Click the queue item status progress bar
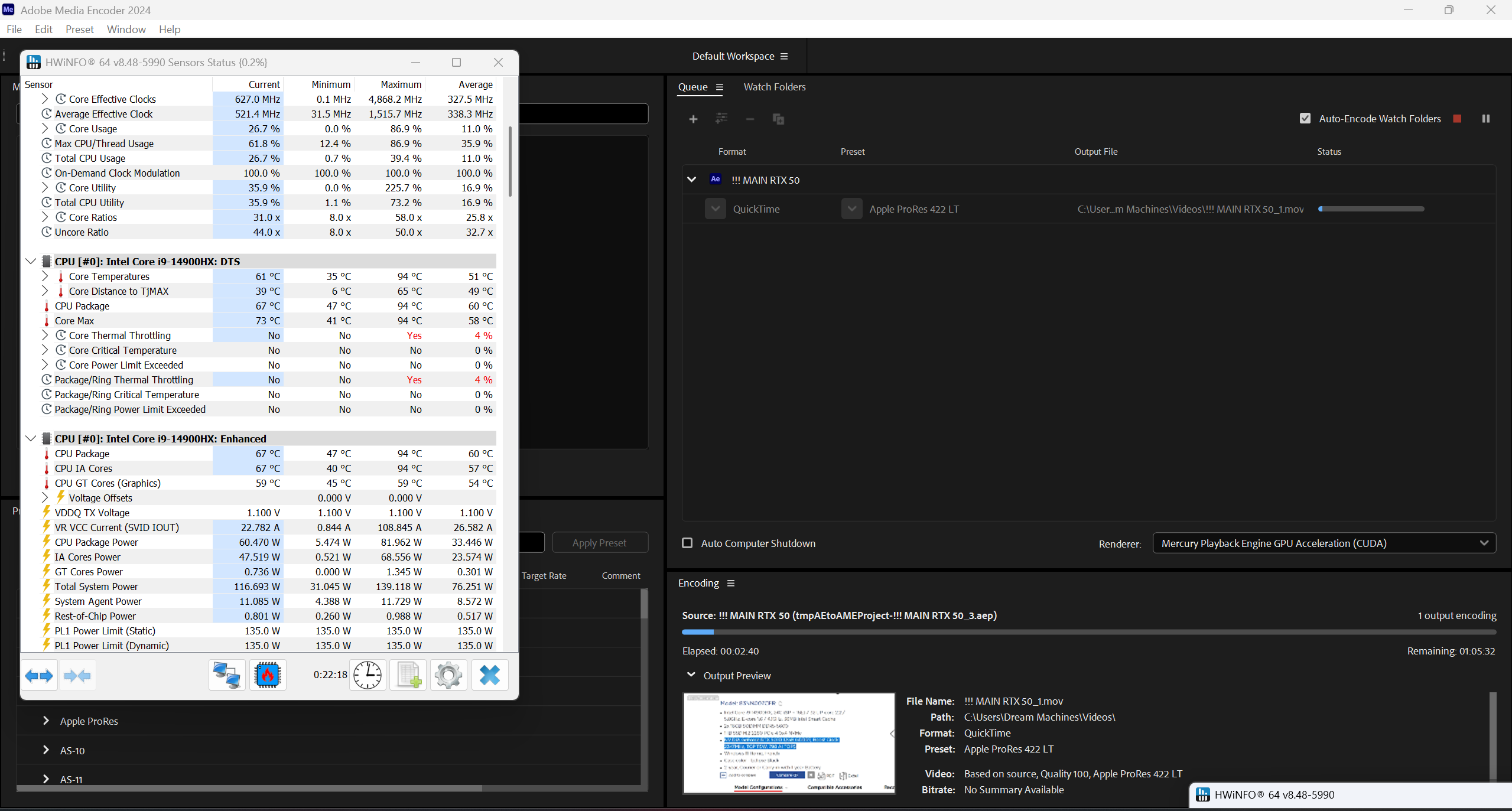Image resolution: width=1512 pixels, height=811 pixels. coord(1371,209)
